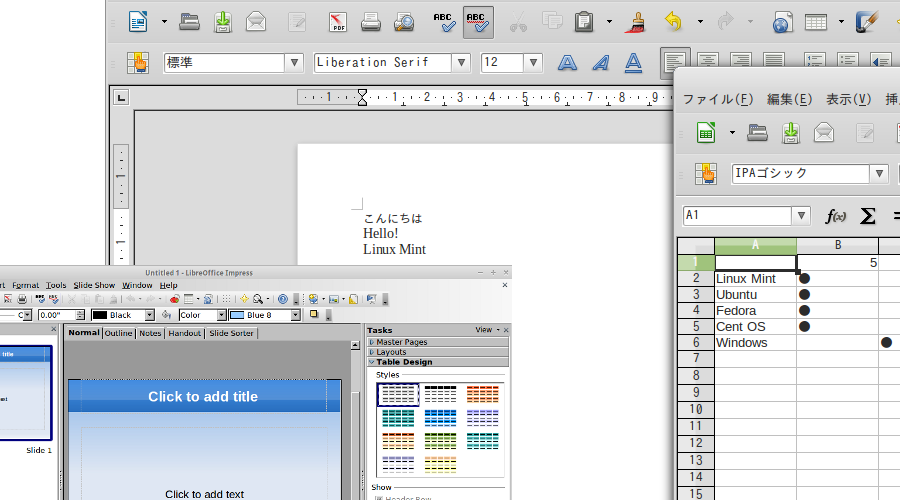Open Impress line color Black dropdown
900x500 pixels.
coord(150,315)
